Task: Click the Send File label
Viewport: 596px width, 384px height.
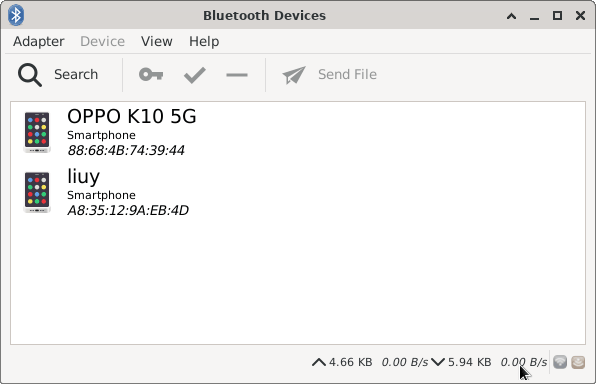Action: (347, 75)
